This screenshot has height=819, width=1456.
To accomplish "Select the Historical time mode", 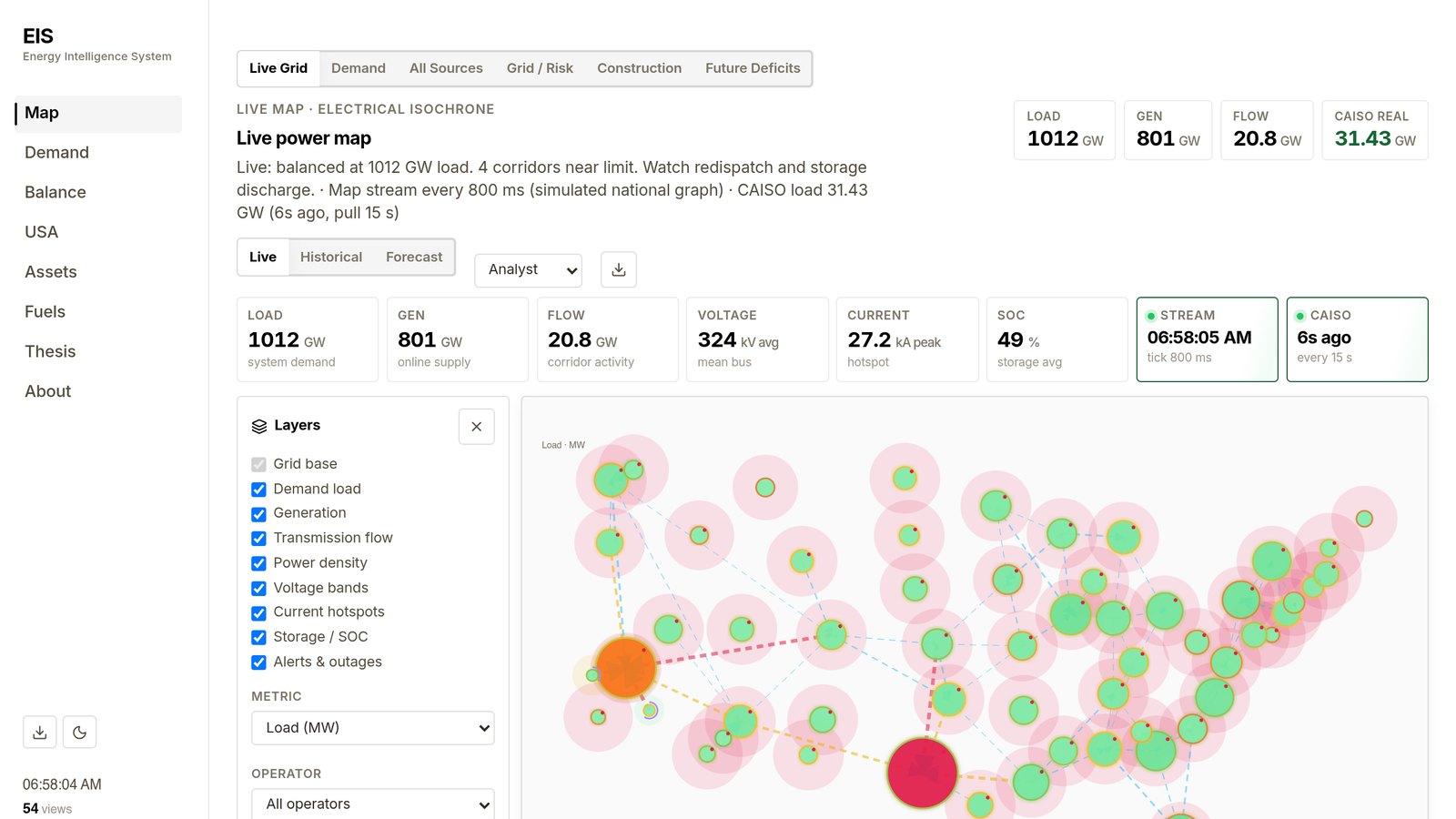I will coord(331,258).
